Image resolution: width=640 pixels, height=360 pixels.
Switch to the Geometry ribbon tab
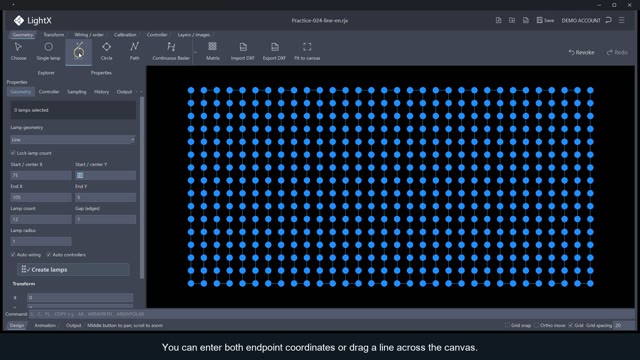[23, 35]
